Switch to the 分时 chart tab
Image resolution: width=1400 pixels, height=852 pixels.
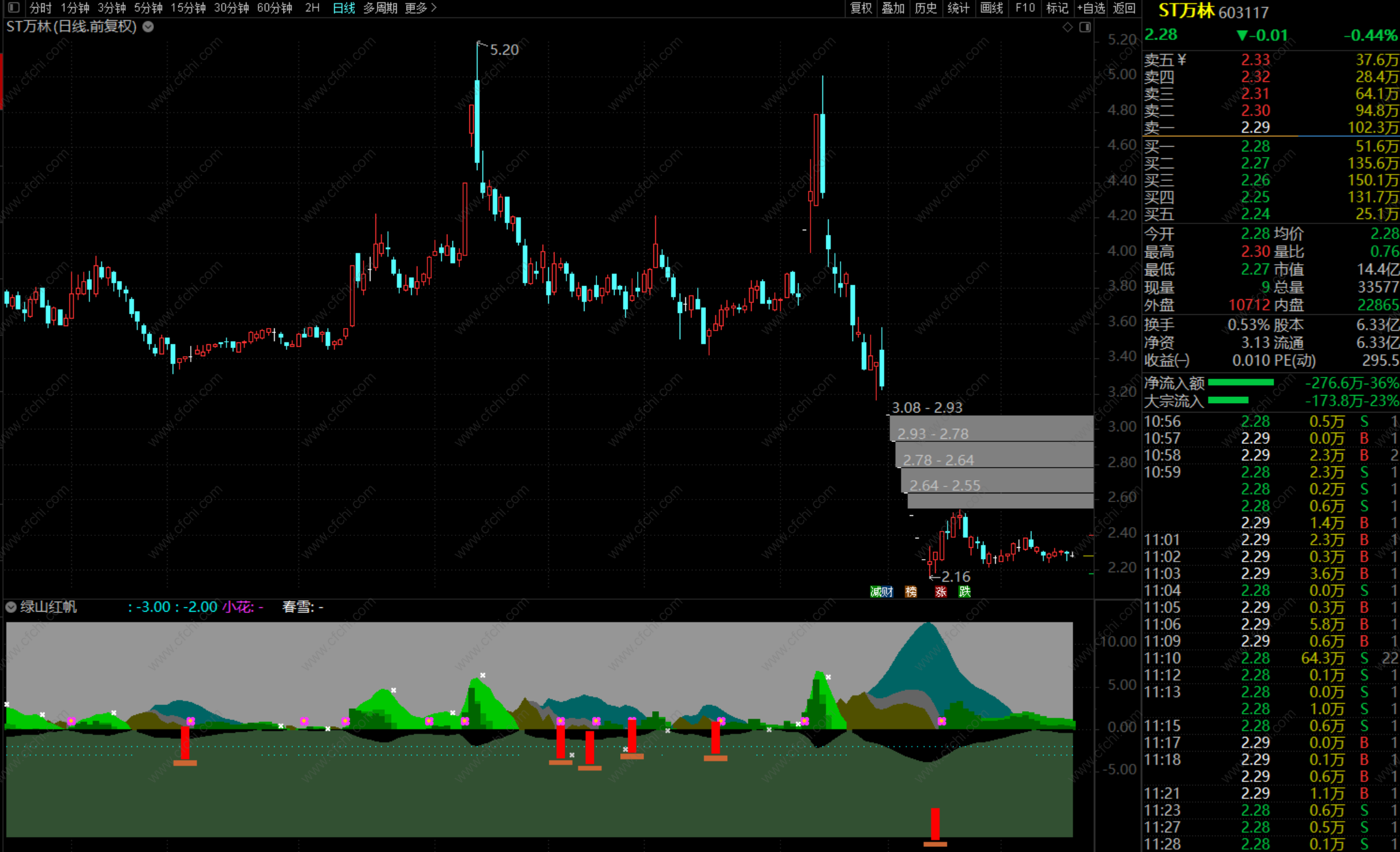[40, 8]
